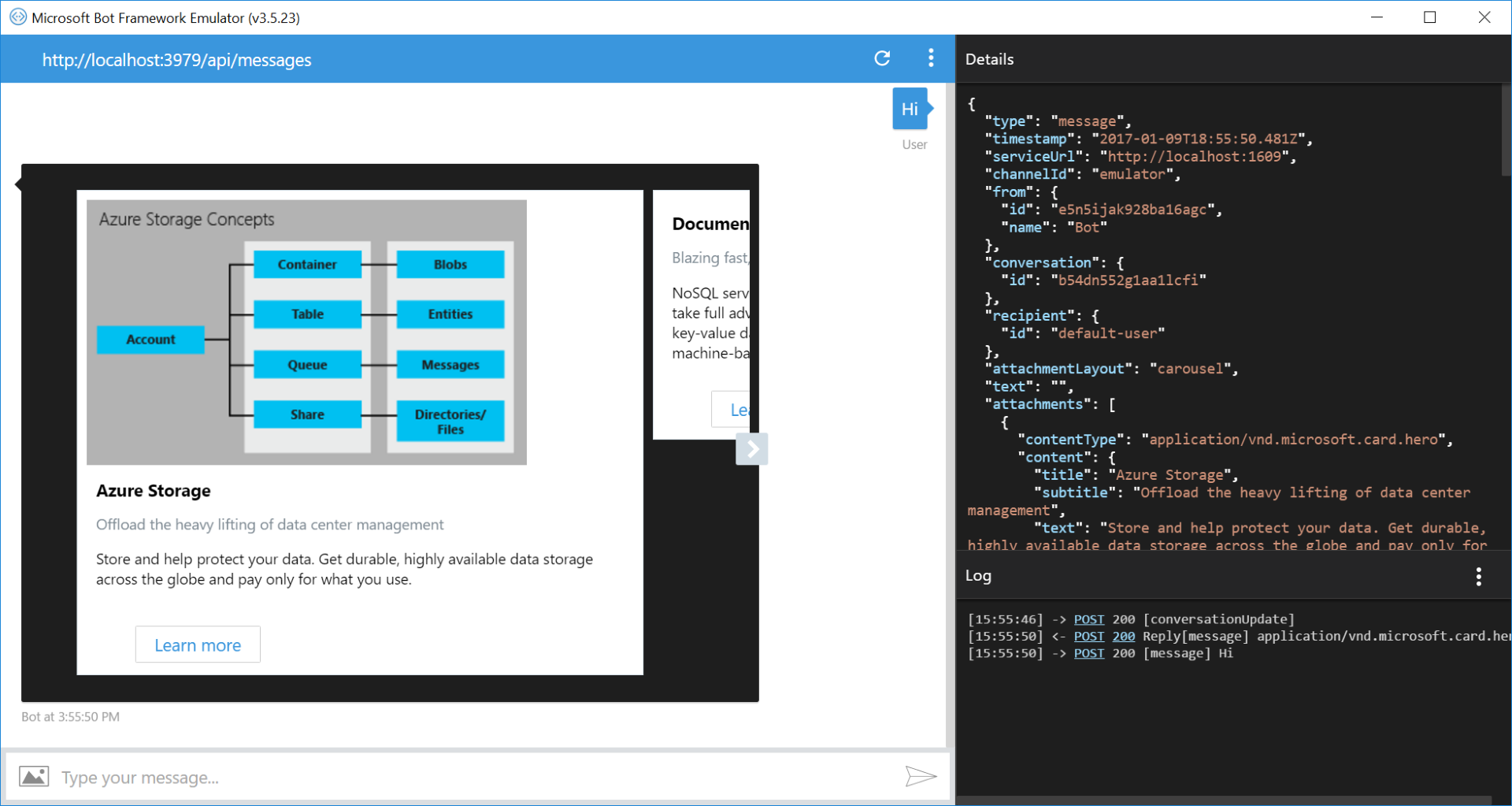This screenshot has width=1512, height=806.
Task: Click the Azure Storage Concepts diagram image
Action: [x=306, y=332]
